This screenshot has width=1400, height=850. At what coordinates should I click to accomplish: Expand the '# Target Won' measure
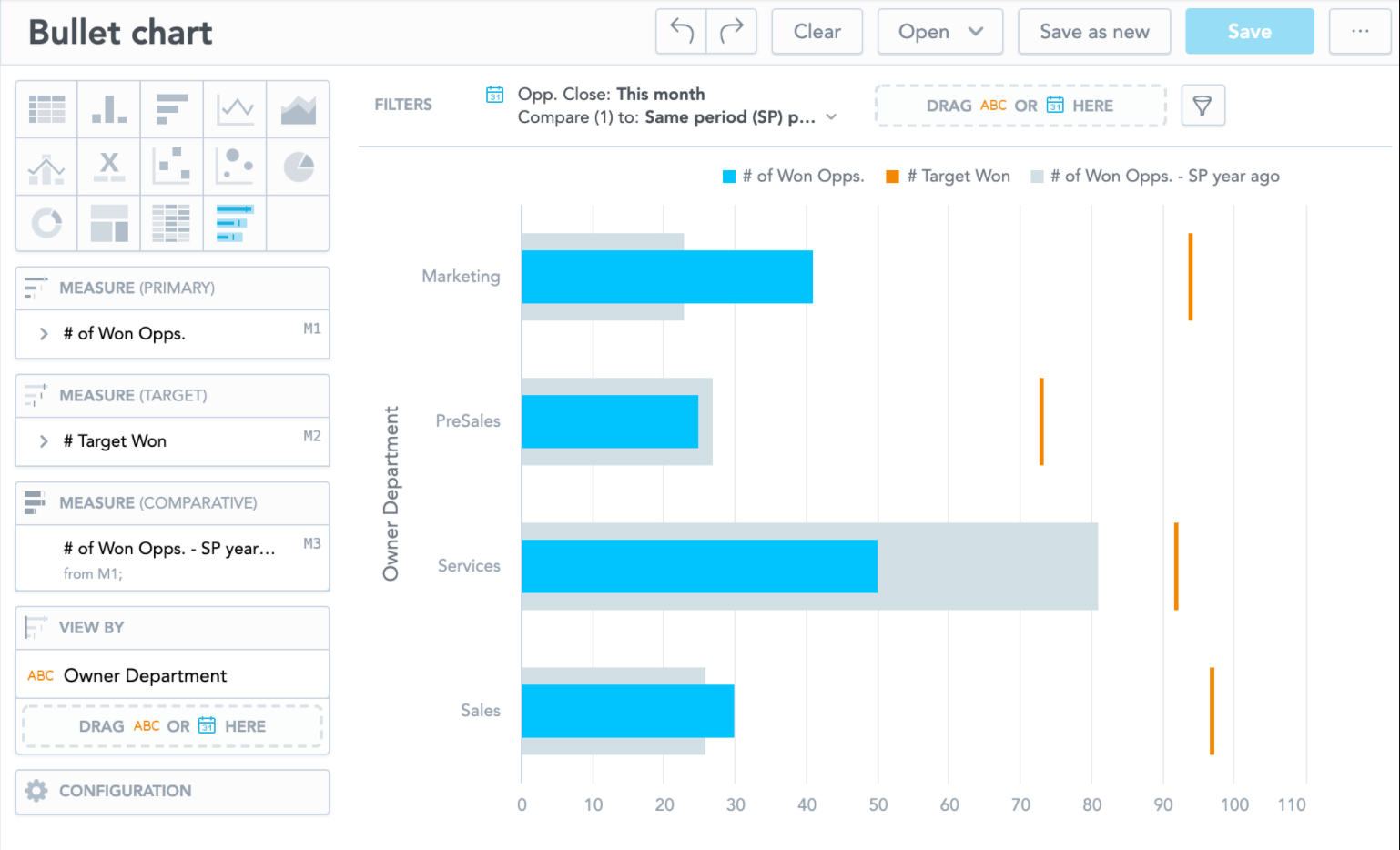point(44,441)
